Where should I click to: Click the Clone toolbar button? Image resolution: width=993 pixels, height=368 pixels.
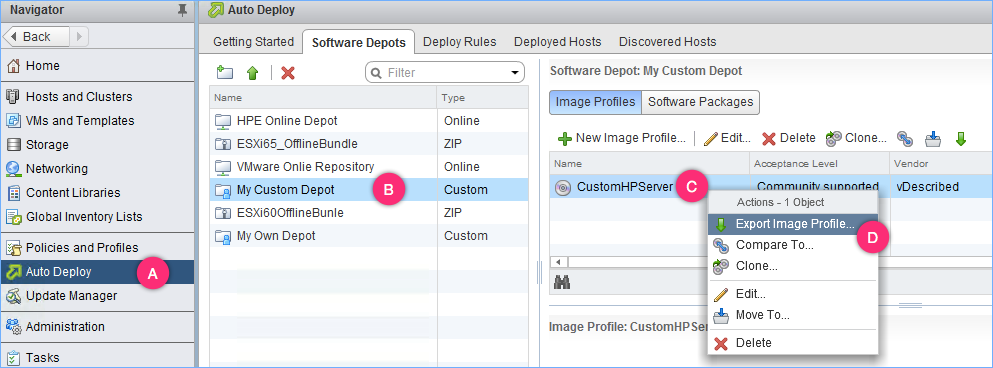click(857, 138)
